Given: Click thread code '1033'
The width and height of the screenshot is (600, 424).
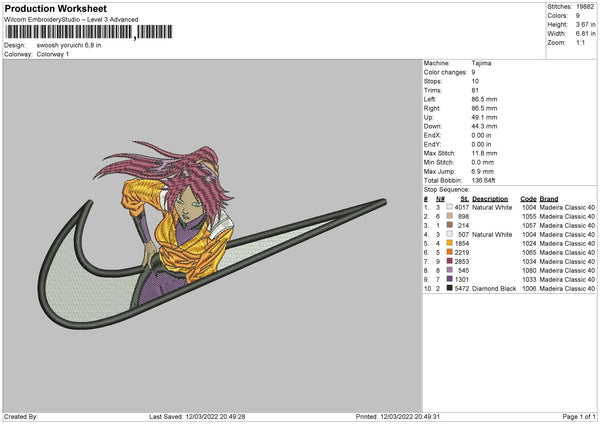Looking at the screenshot, I should pyautogui.click(x=529, y=279).
